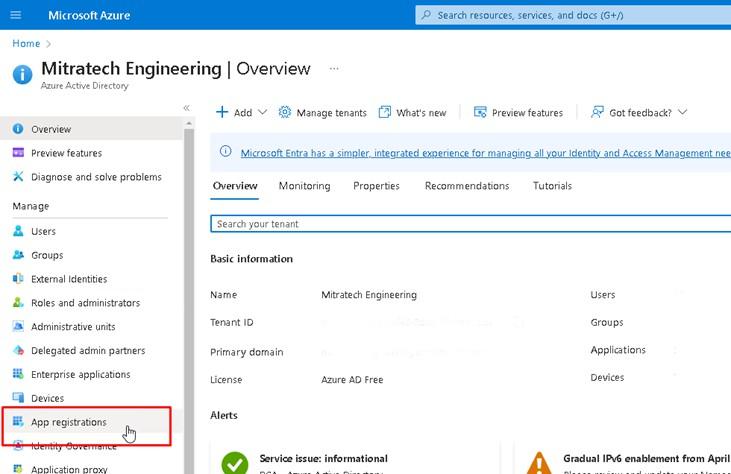
Task: Click Manage tenants gear icon
Action: click(x=284, y=112)
